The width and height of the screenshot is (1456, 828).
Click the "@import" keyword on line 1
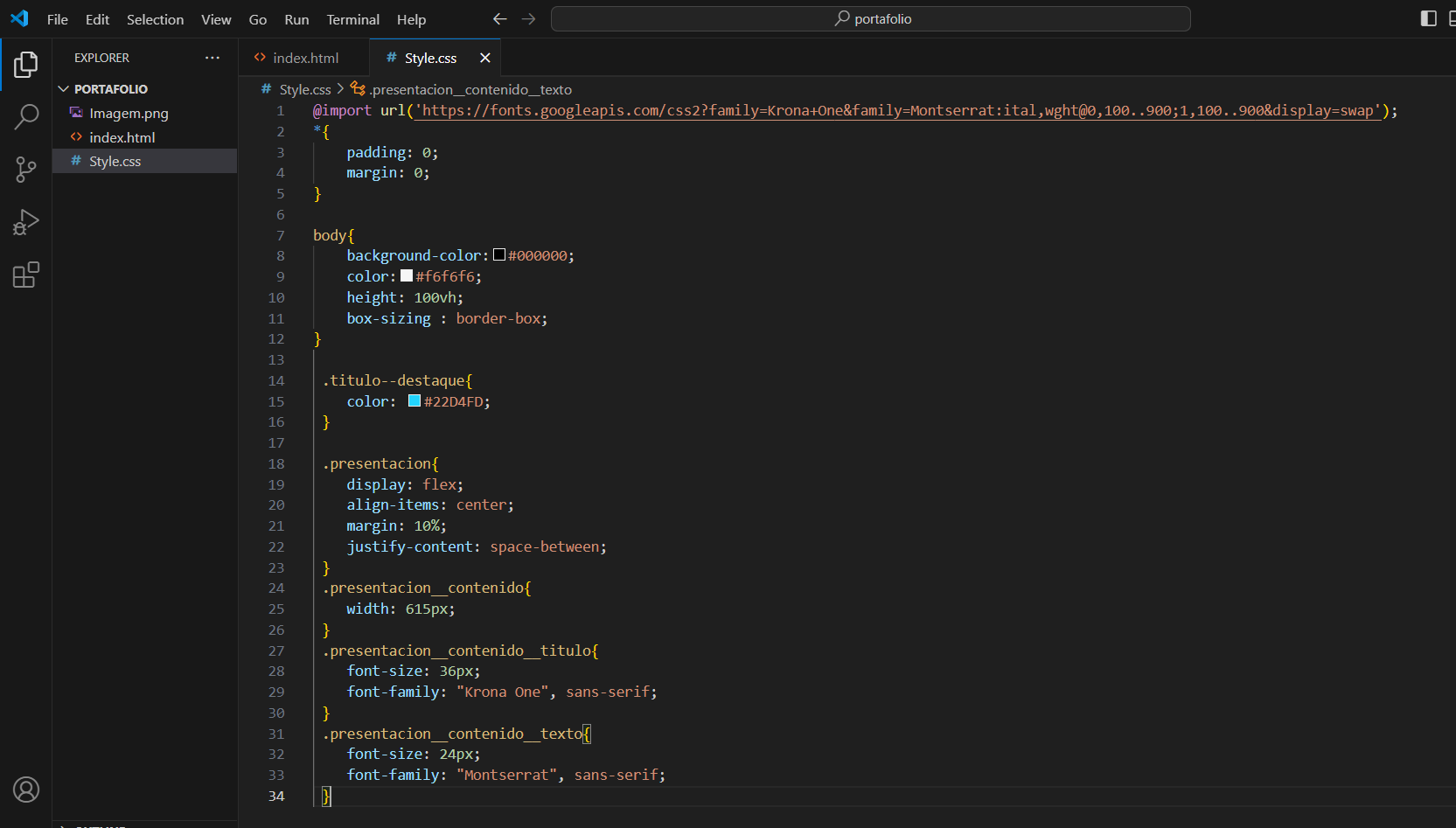click(x=342, y=110)
